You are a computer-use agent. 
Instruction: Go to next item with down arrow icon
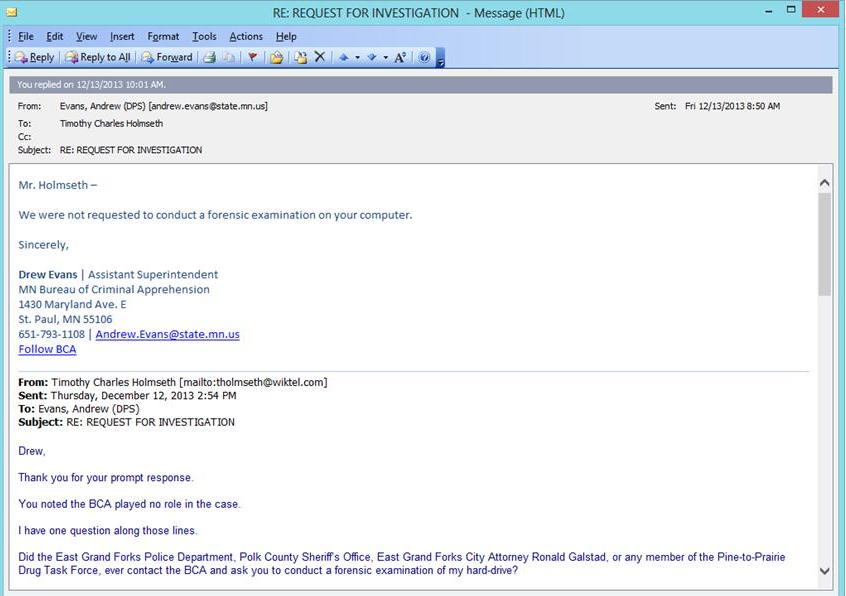tap(371, 57)
